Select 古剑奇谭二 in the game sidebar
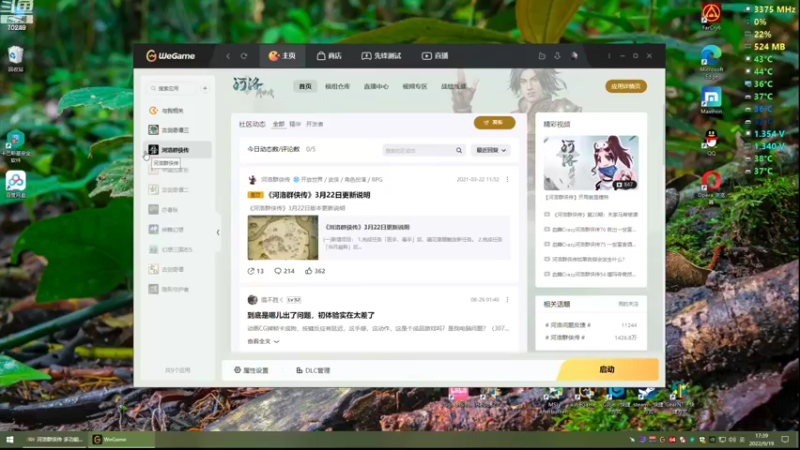Image resolution: width=800 pixels, height=450 pixels. (x=177, y=190)
